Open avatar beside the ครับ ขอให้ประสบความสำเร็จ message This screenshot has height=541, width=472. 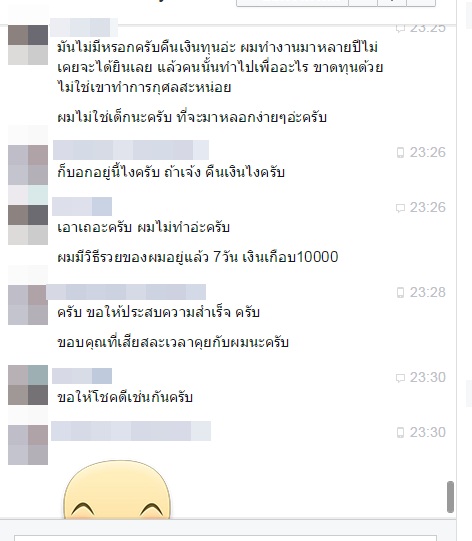pos(28,305)
